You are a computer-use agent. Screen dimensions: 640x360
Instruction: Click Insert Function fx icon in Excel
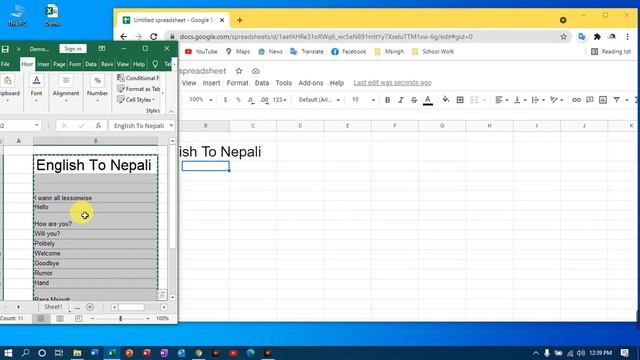coord(98,126)
